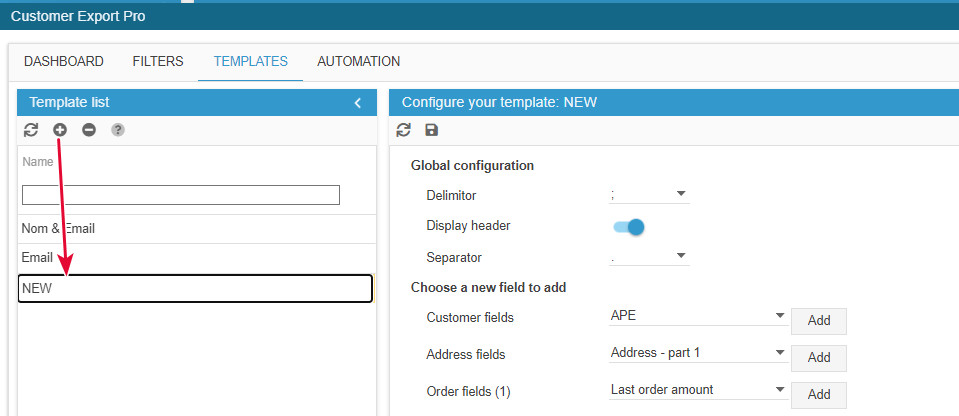Go to the Automation tab
This screenshot has height=416, width=959.
click(358, 62)
